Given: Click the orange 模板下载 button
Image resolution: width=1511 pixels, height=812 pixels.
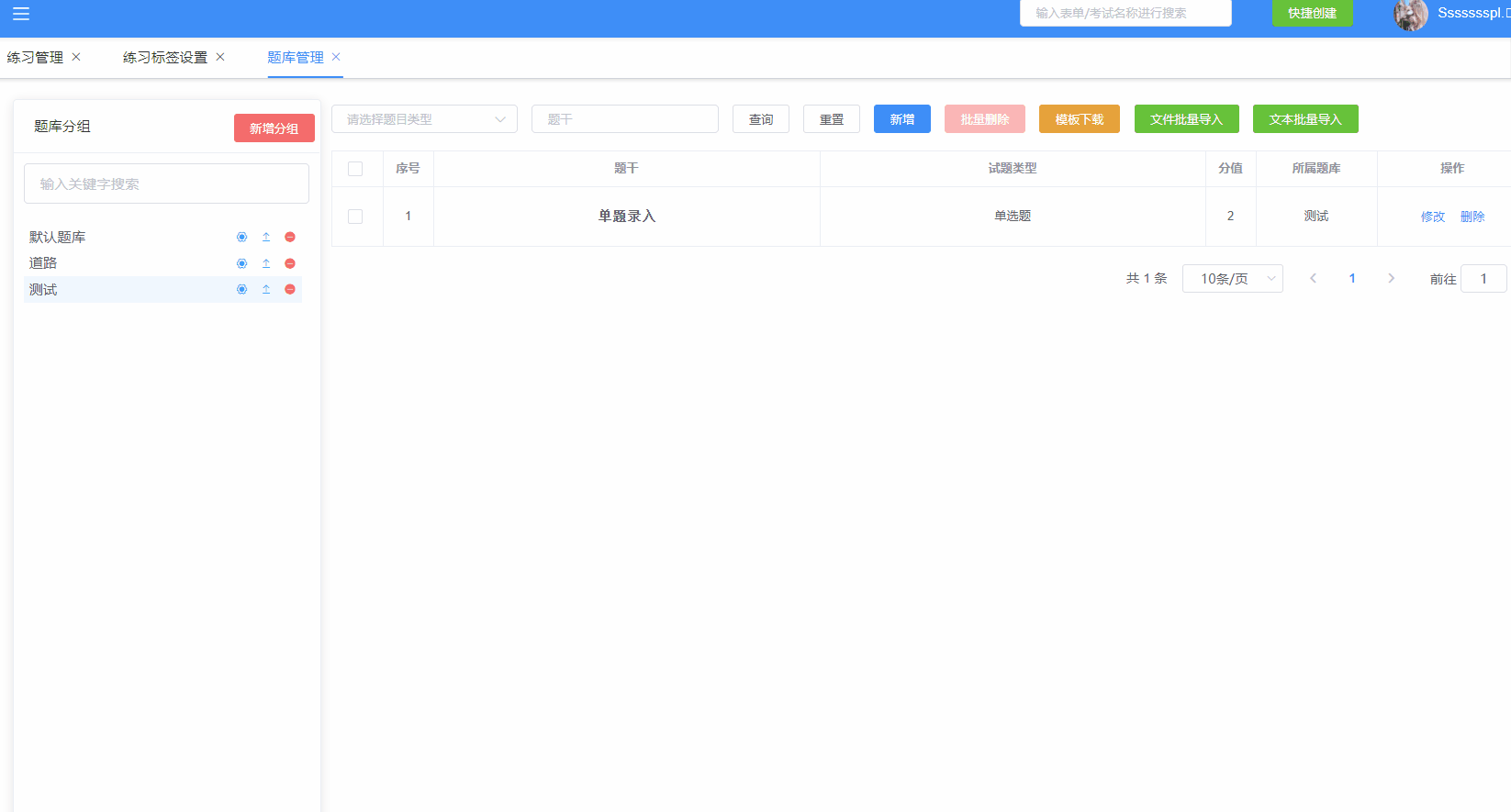Looking at the screenshot, I should [1080, 119].
